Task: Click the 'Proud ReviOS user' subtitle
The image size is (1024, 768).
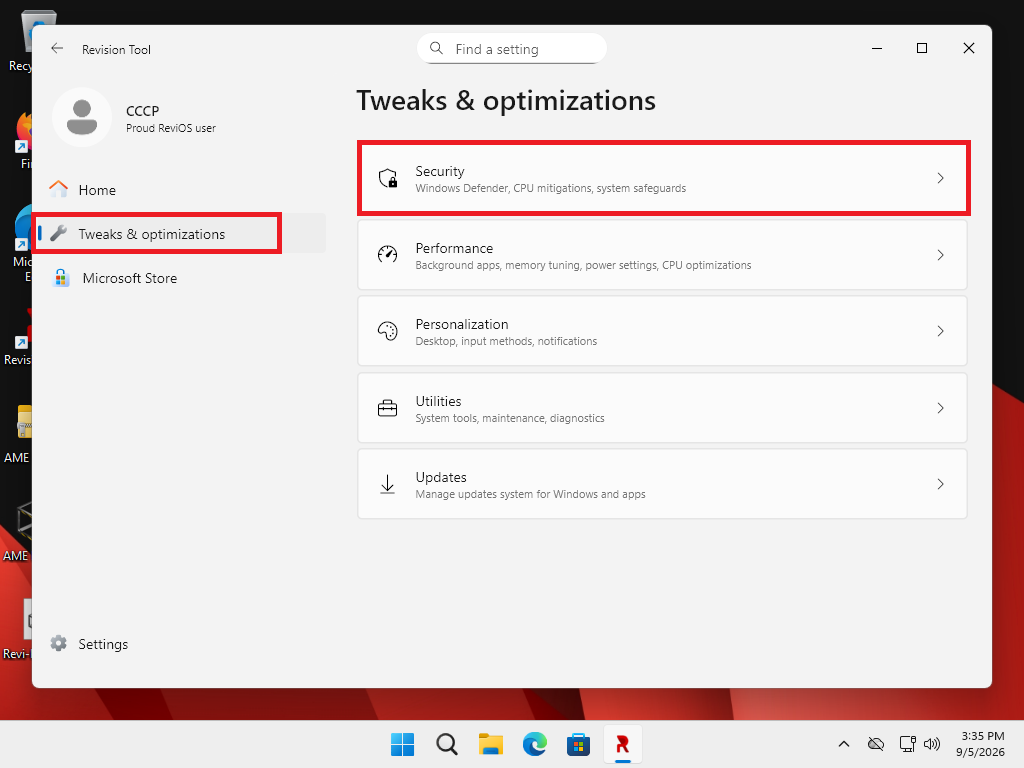Action: click(171, 128)
